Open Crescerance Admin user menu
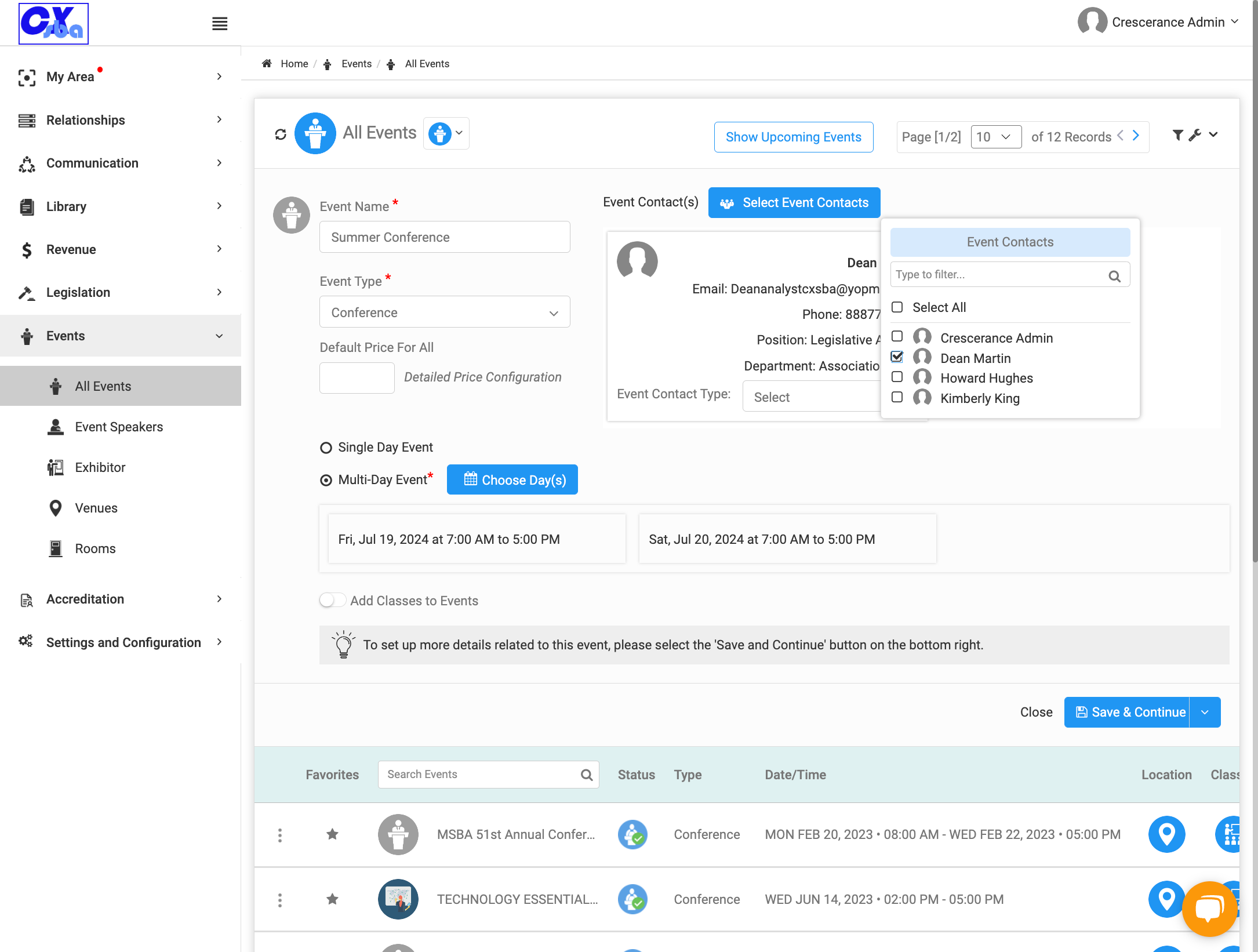The image size is (1258, 952). [1159, 22]
